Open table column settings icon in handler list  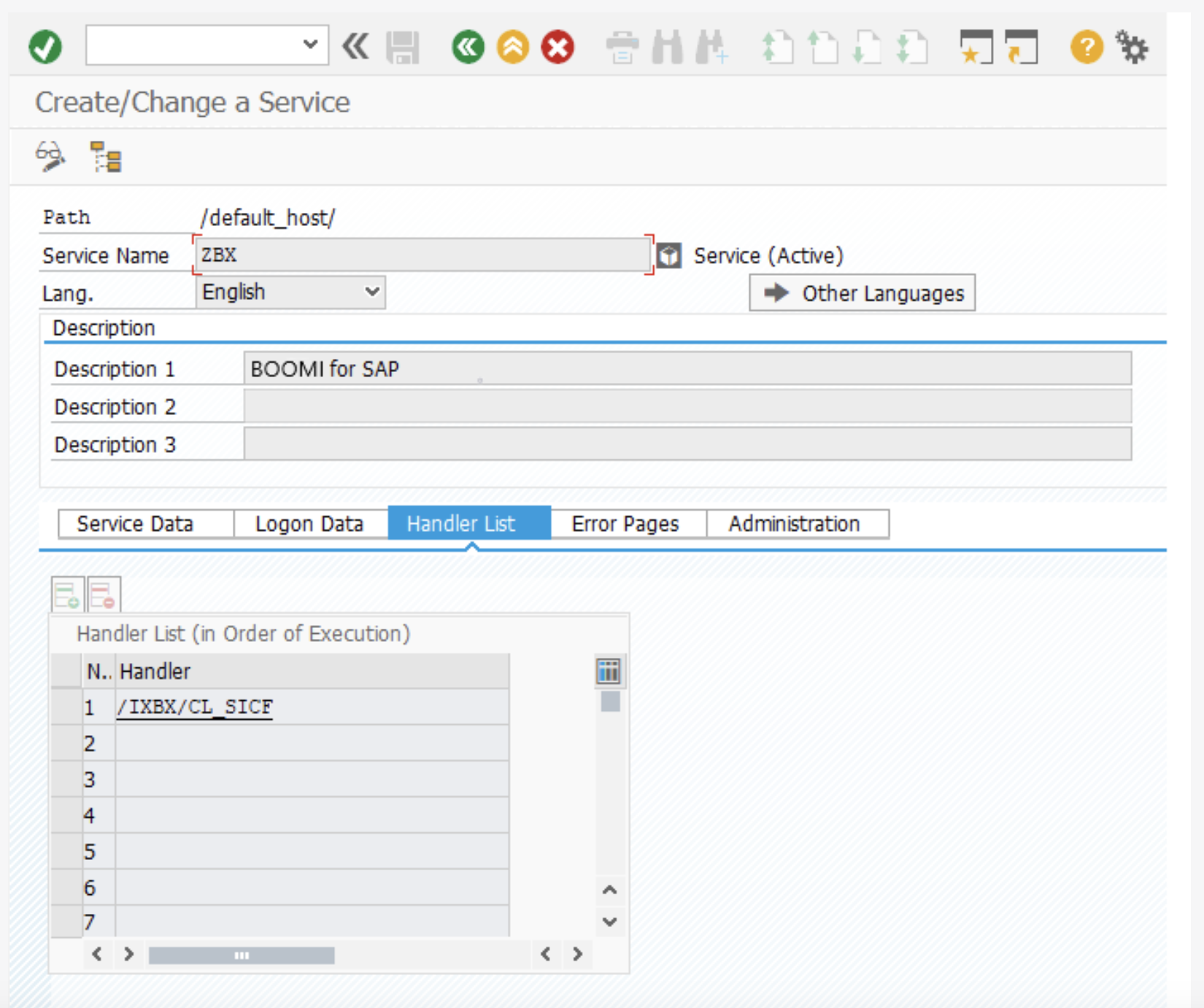(x=609, y=671)
